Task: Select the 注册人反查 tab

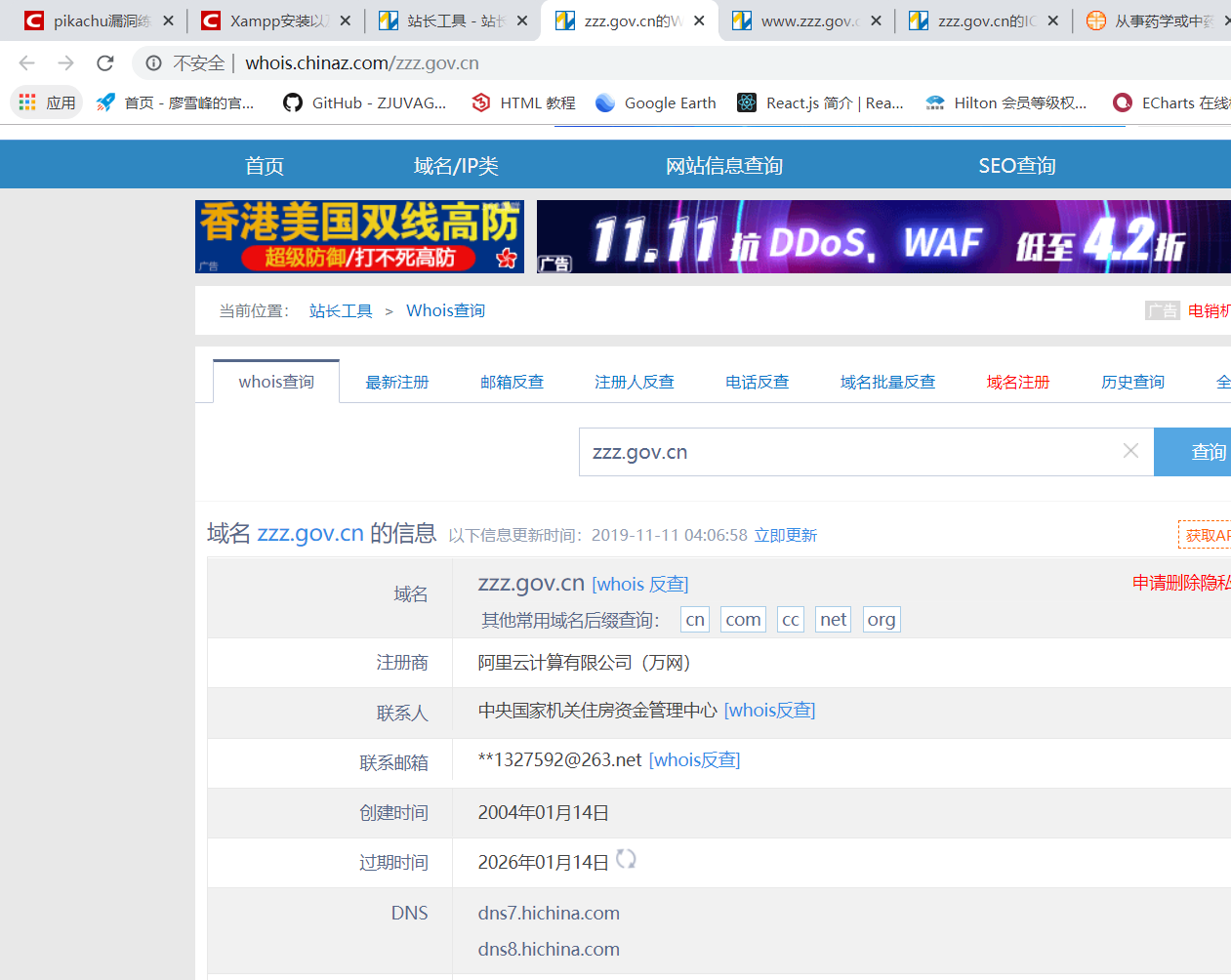Action: coord(635,382)
